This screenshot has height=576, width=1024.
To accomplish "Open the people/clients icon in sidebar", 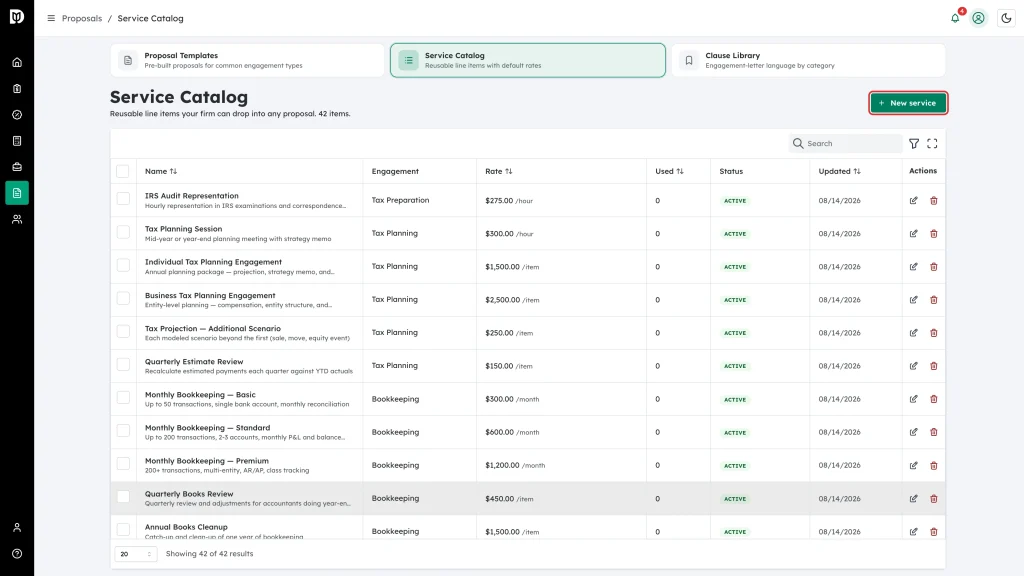I will 17,219.
